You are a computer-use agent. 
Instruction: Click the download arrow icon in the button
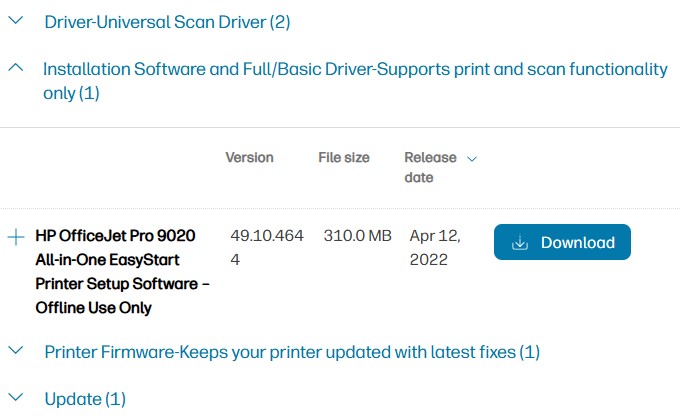point(519,243)
